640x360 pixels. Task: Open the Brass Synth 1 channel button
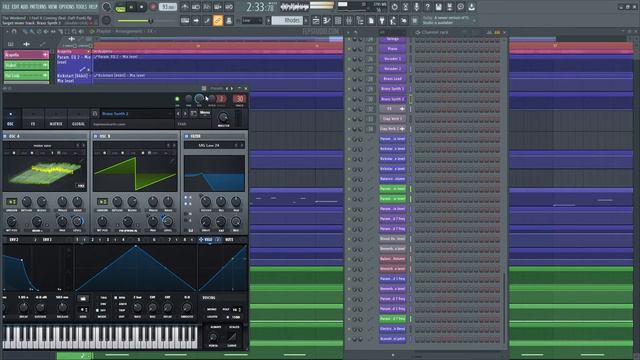392,89
